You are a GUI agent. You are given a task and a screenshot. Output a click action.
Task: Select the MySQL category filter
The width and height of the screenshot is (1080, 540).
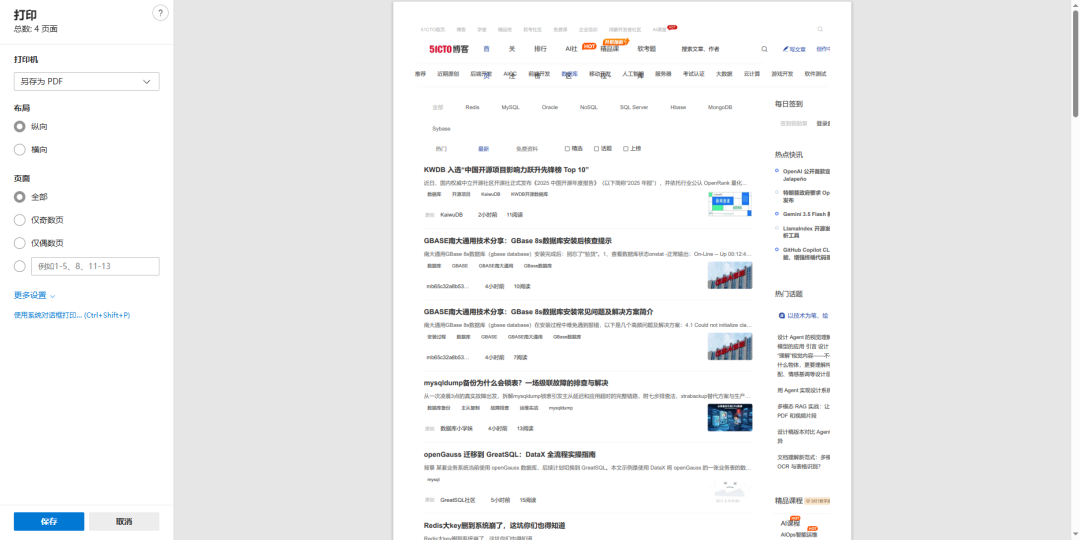click(510, 107)
